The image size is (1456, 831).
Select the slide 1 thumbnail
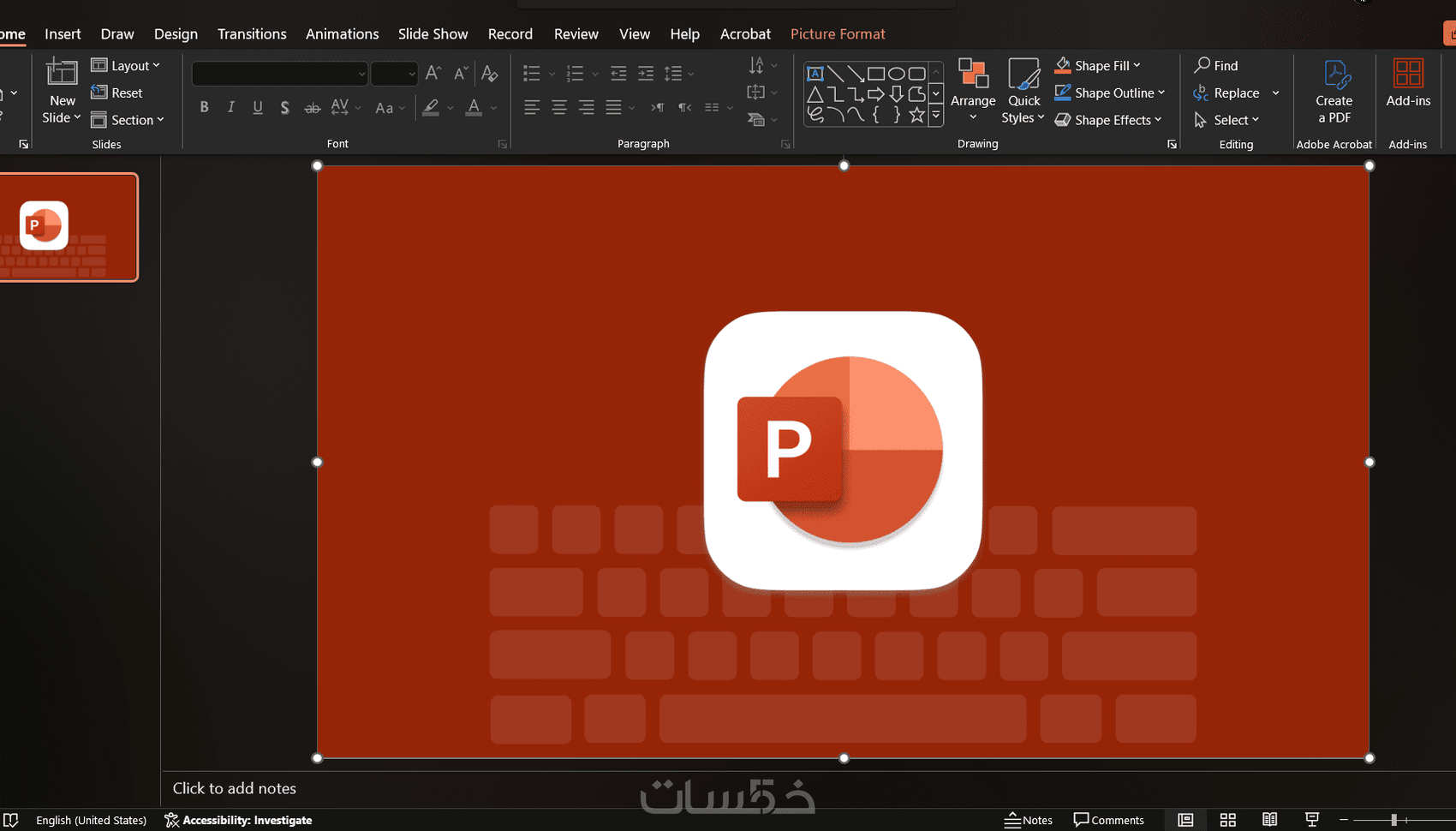point(68,228)
